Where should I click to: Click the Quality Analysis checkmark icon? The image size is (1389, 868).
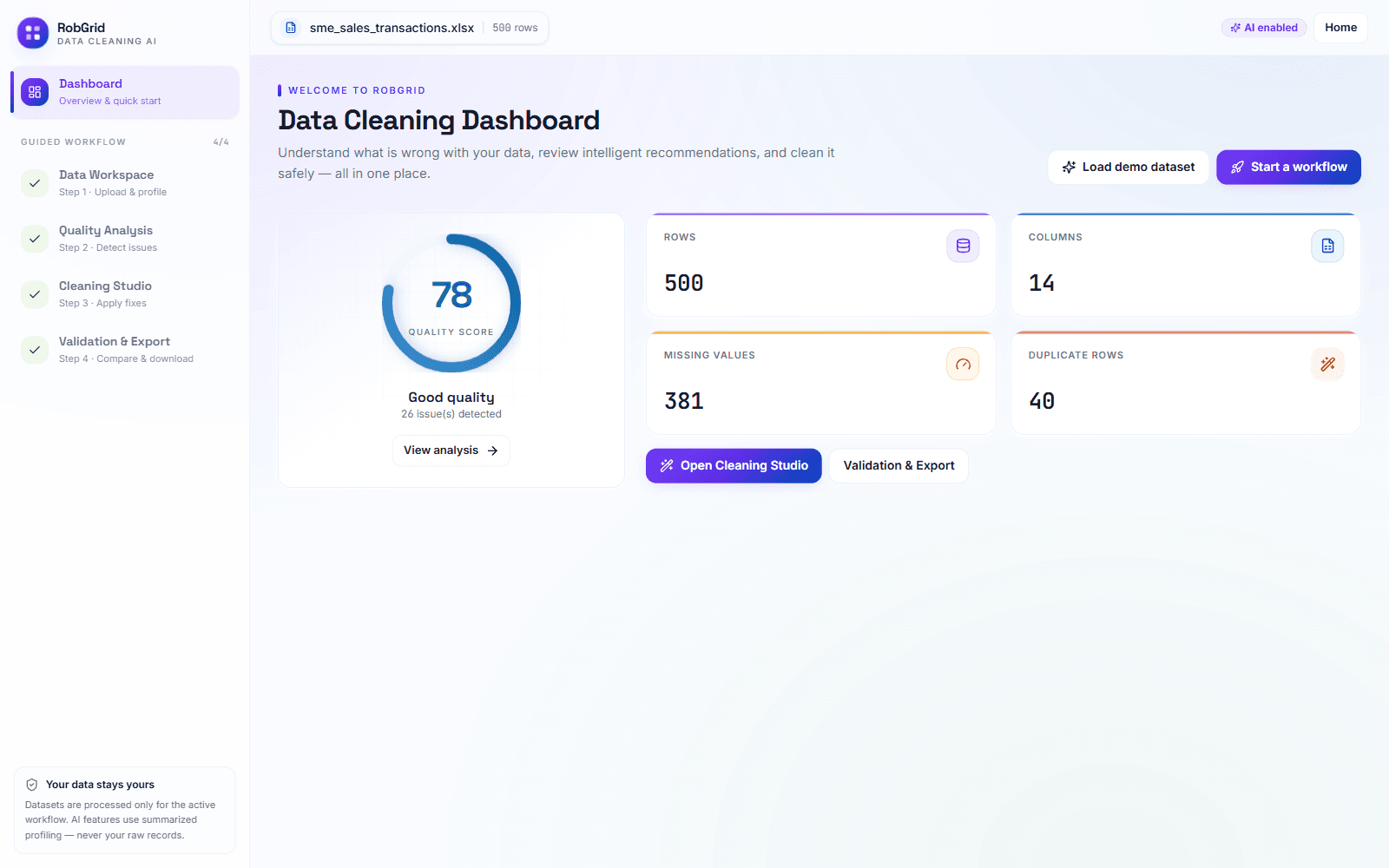click(x=35, y=239)
